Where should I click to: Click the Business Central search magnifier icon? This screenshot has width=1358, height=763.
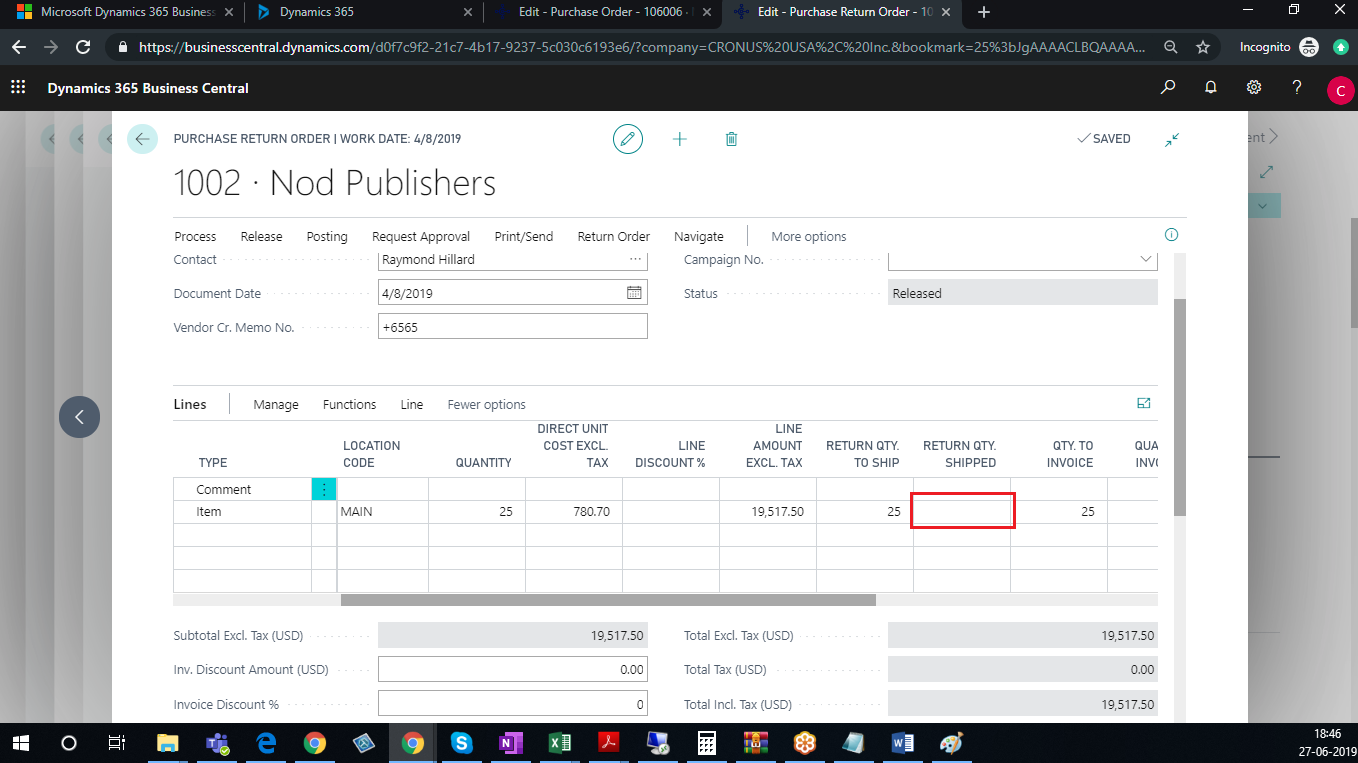pos(1167,88)
